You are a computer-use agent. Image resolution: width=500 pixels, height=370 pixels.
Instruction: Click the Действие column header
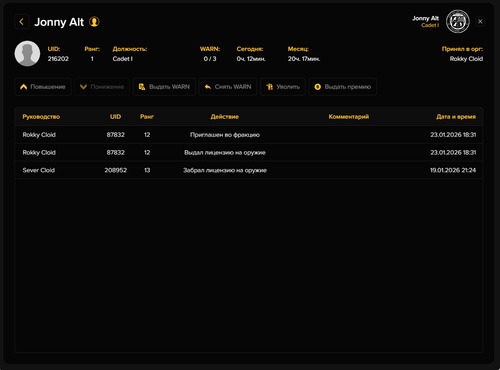225,117
